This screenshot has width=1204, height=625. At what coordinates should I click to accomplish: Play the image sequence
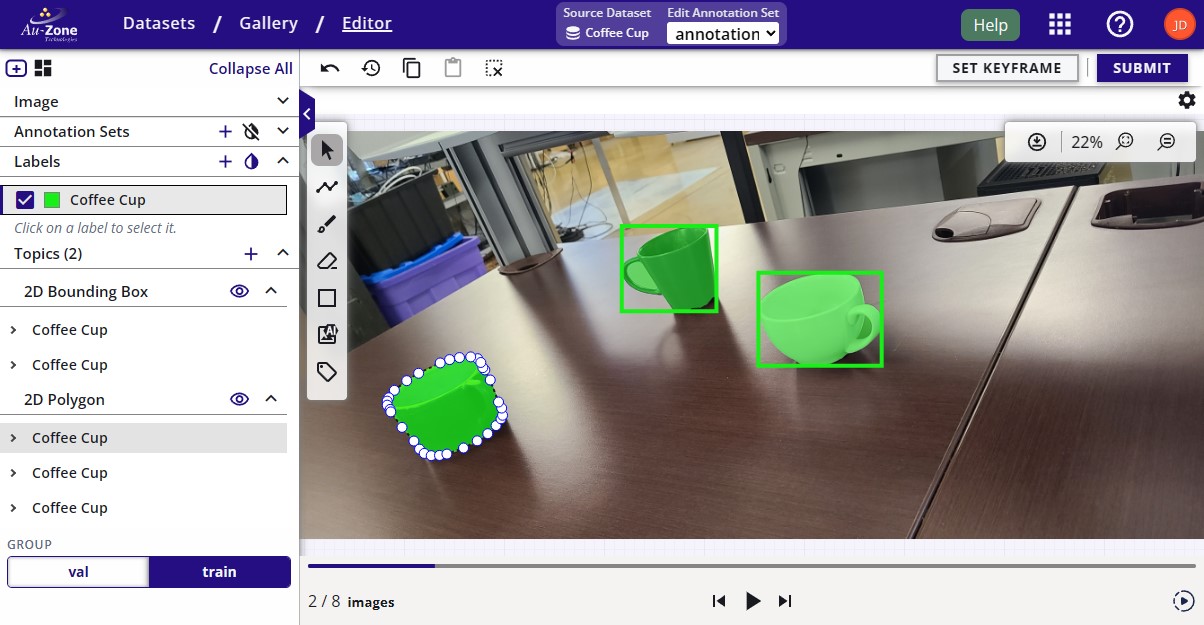753,601
